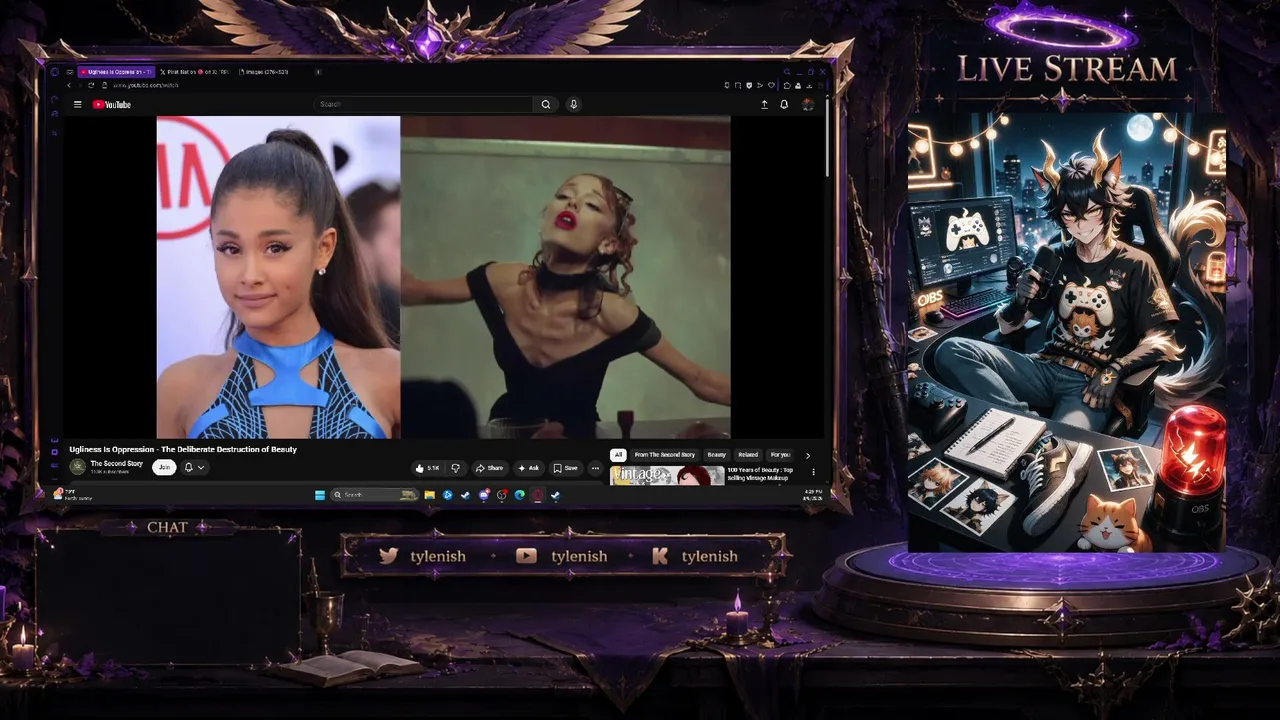Click the Ask button
Screen dimensions: 1280x720
[529, 468]
